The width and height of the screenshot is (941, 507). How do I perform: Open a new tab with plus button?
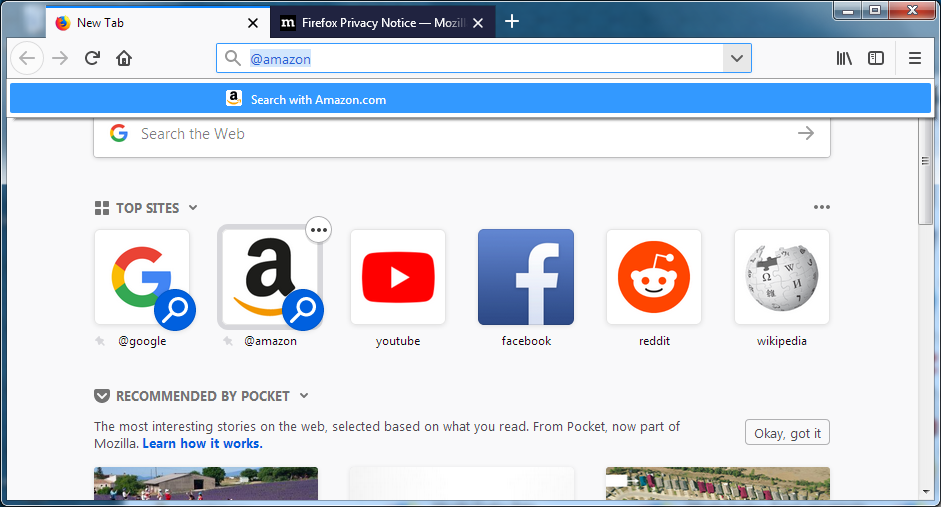(x=512, y=22)
